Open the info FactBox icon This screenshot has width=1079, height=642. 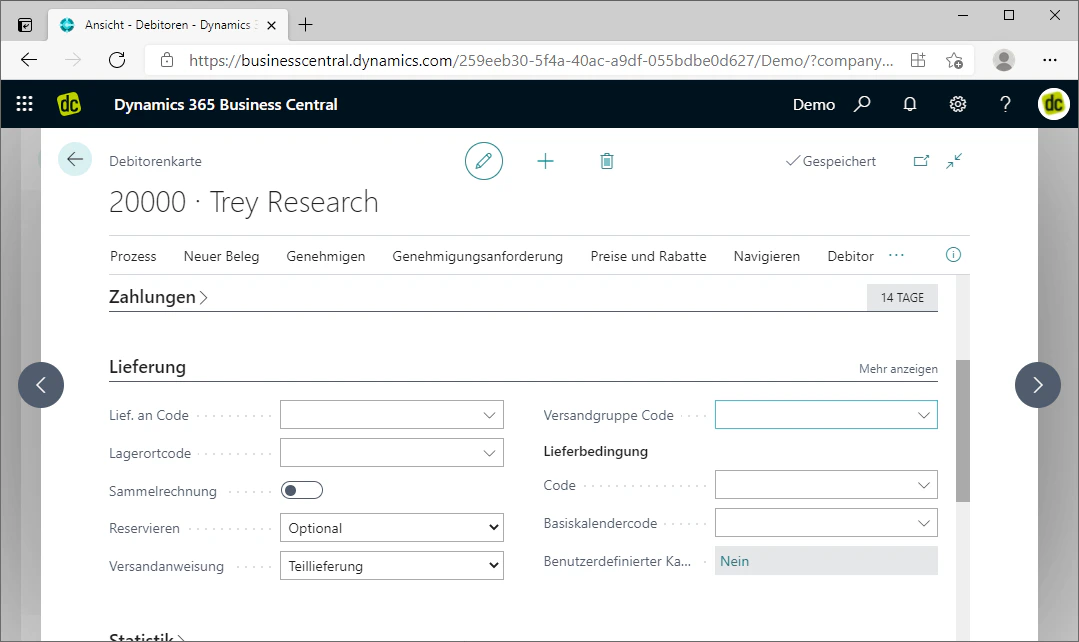pos(953,255)
